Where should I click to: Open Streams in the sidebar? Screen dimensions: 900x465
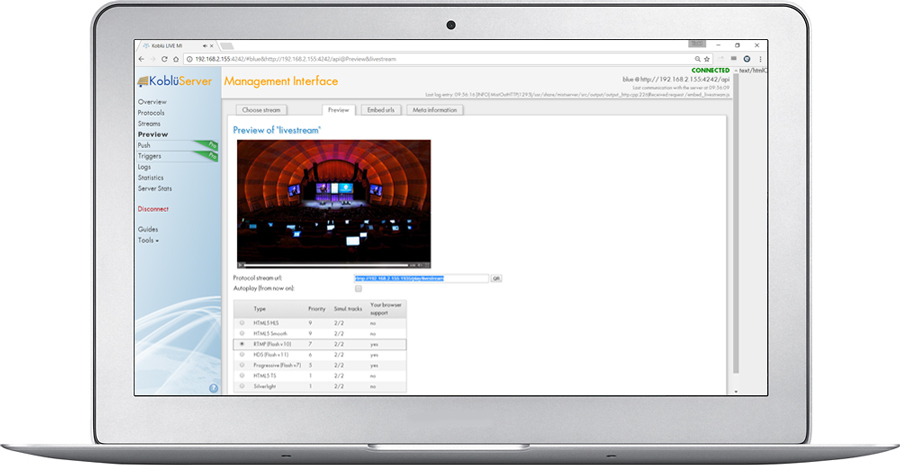click(149, 123)
